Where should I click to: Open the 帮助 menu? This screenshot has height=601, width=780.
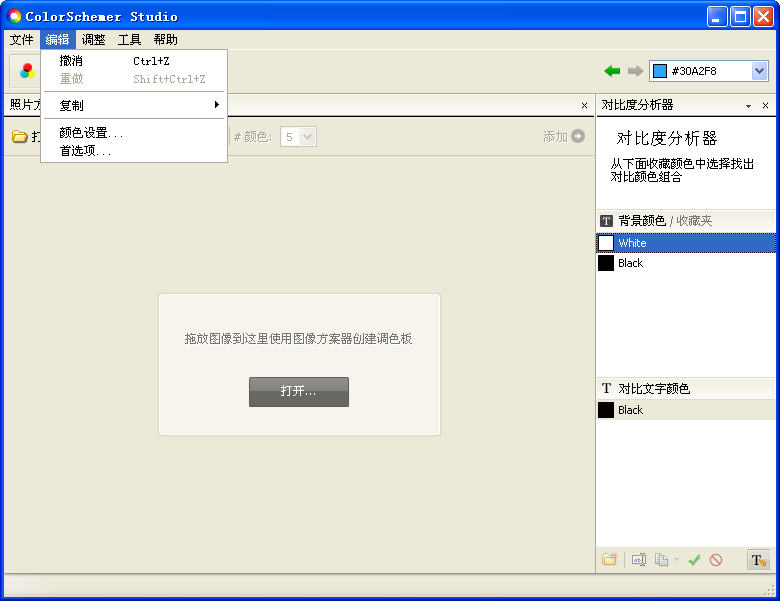166,39
